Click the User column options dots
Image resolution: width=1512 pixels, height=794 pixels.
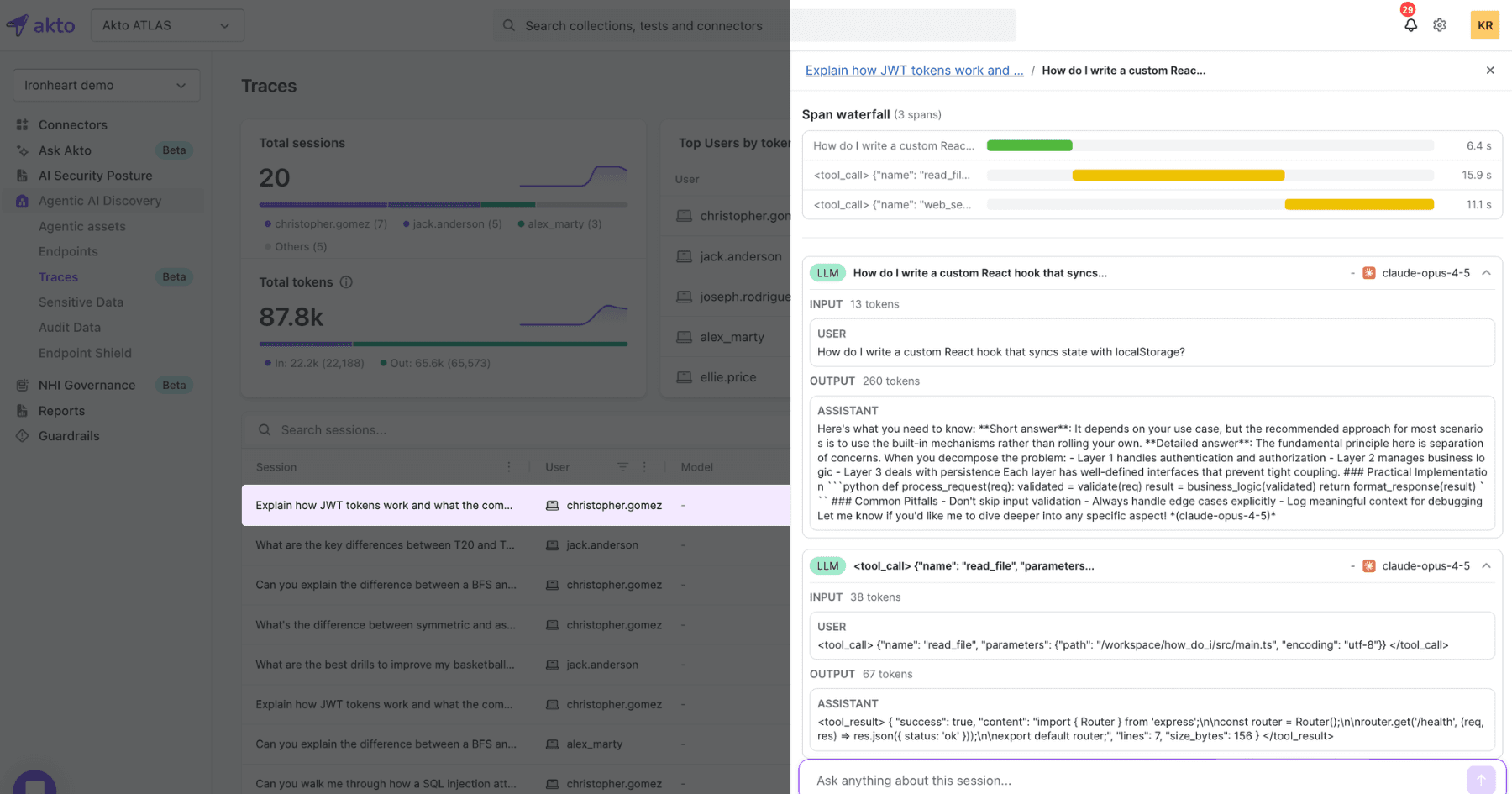[644, 467]
